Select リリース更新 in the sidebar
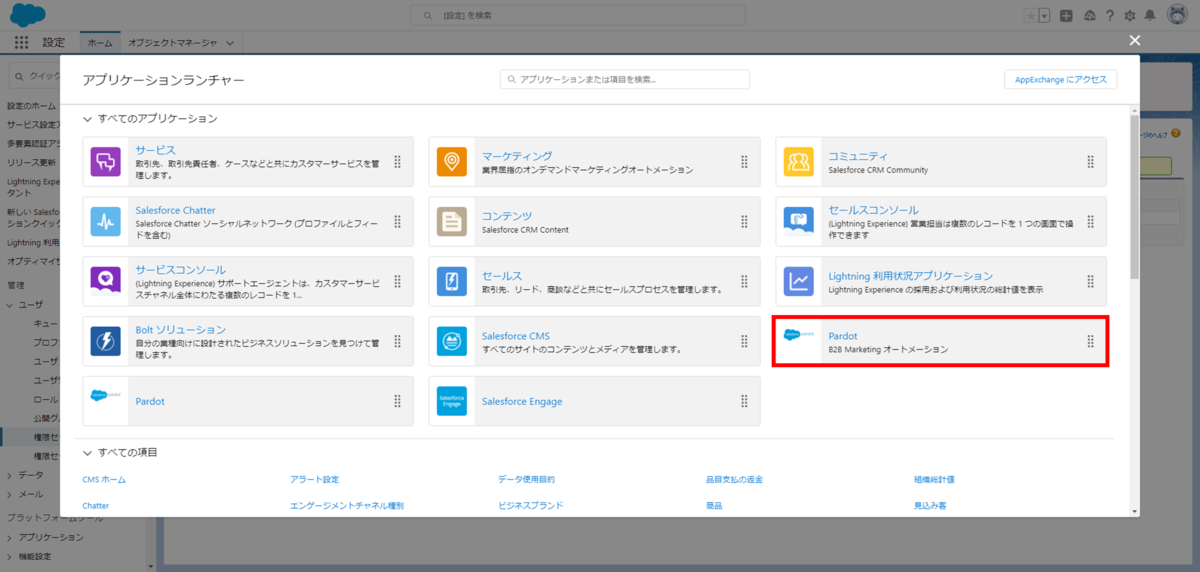Viewport: 1200px width, 572px height. coord(31,162)
